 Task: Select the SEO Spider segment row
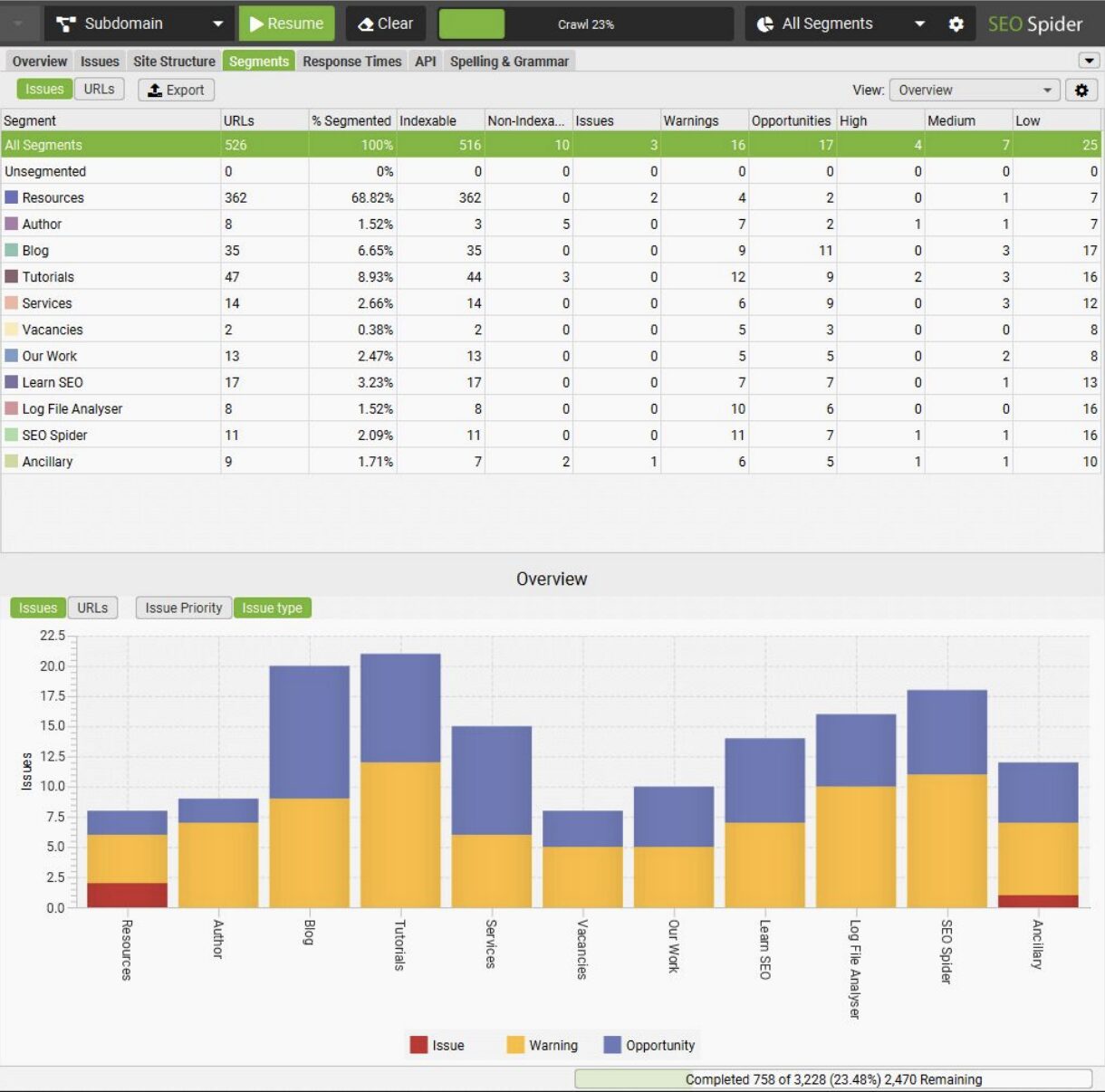pyautogui.click(x=551, y=435)
